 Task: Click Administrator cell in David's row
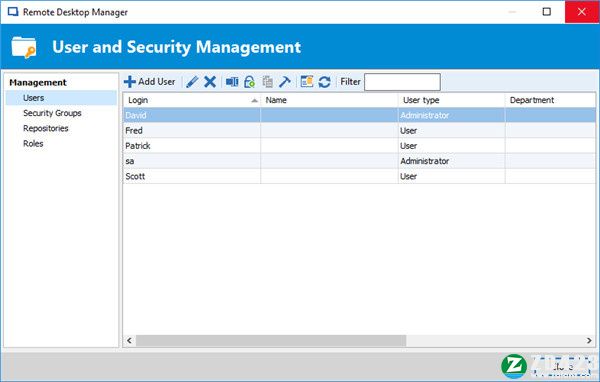[x=452, y=115]
